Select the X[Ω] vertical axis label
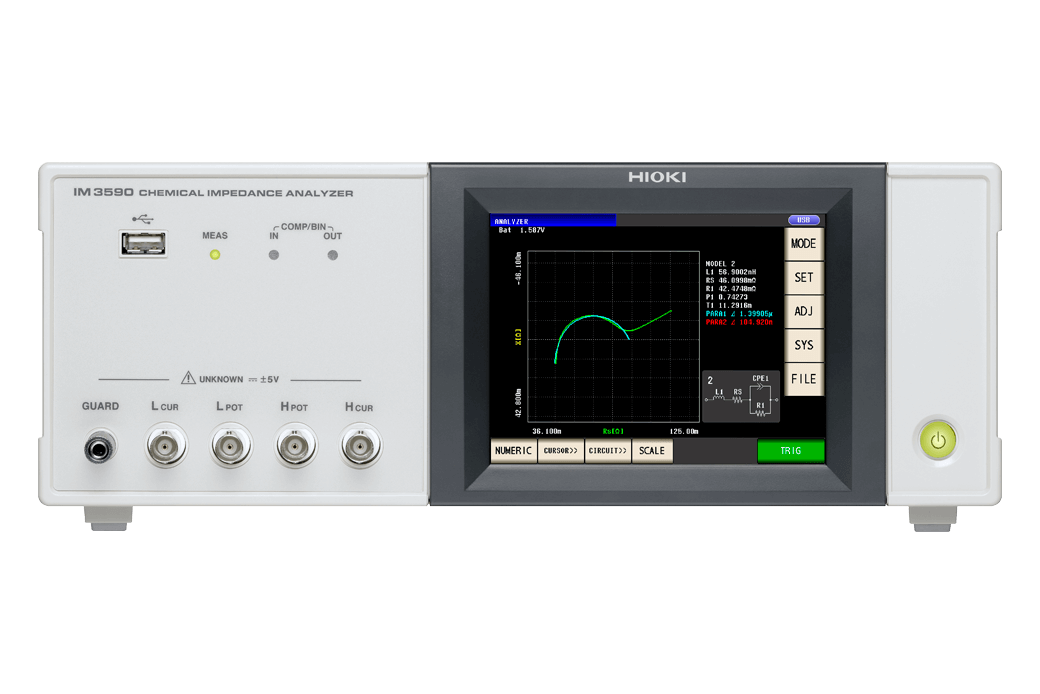1040x694 pixels. (519, 337)
